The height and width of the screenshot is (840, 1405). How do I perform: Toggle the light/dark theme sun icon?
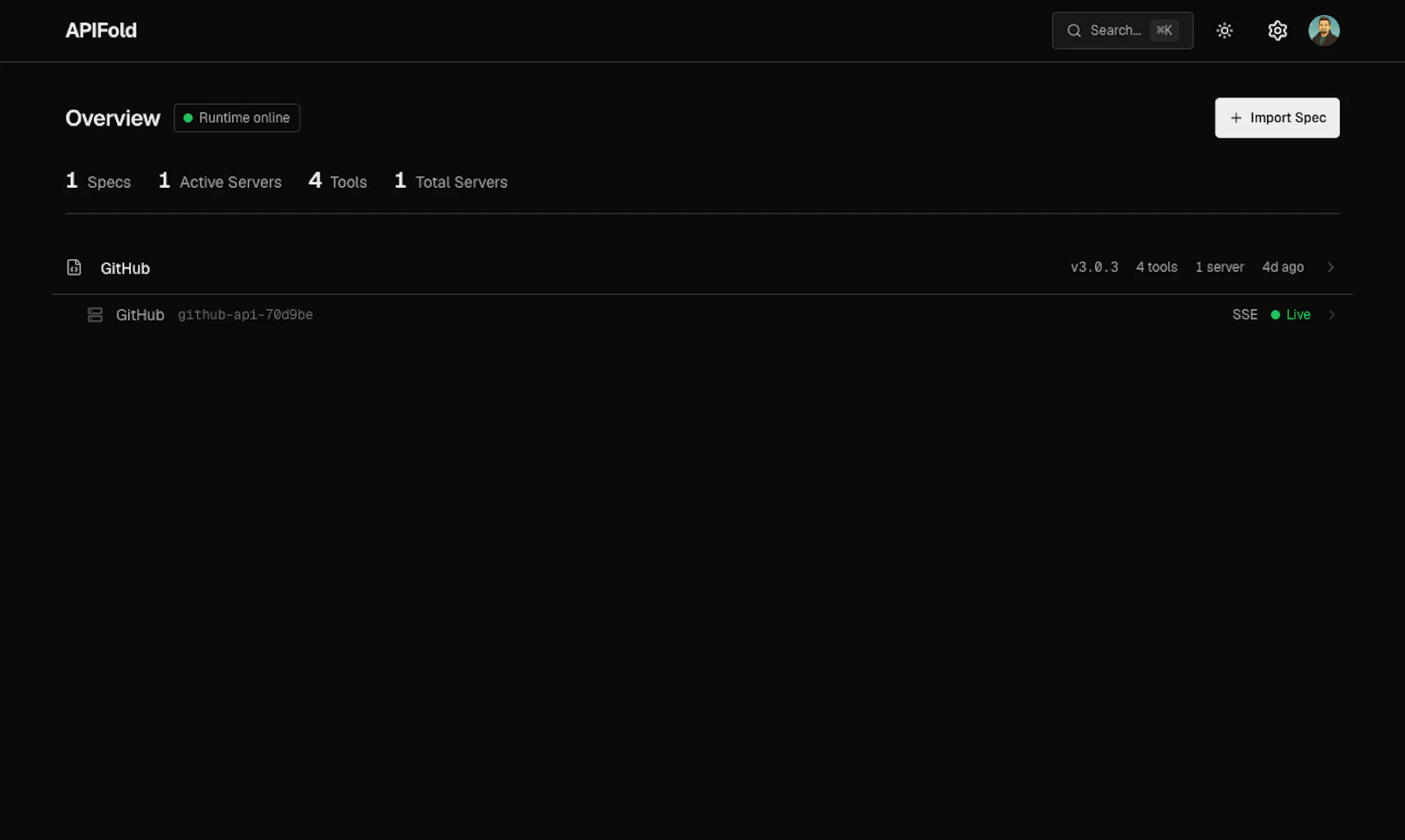tap(1224, 31)
